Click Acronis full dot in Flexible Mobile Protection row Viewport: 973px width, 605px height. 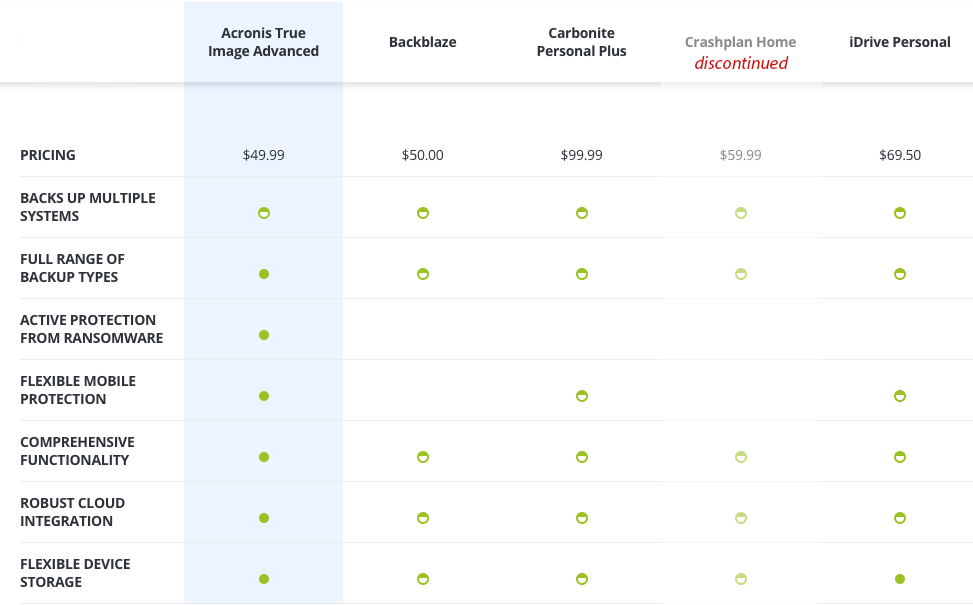point(264,396)
